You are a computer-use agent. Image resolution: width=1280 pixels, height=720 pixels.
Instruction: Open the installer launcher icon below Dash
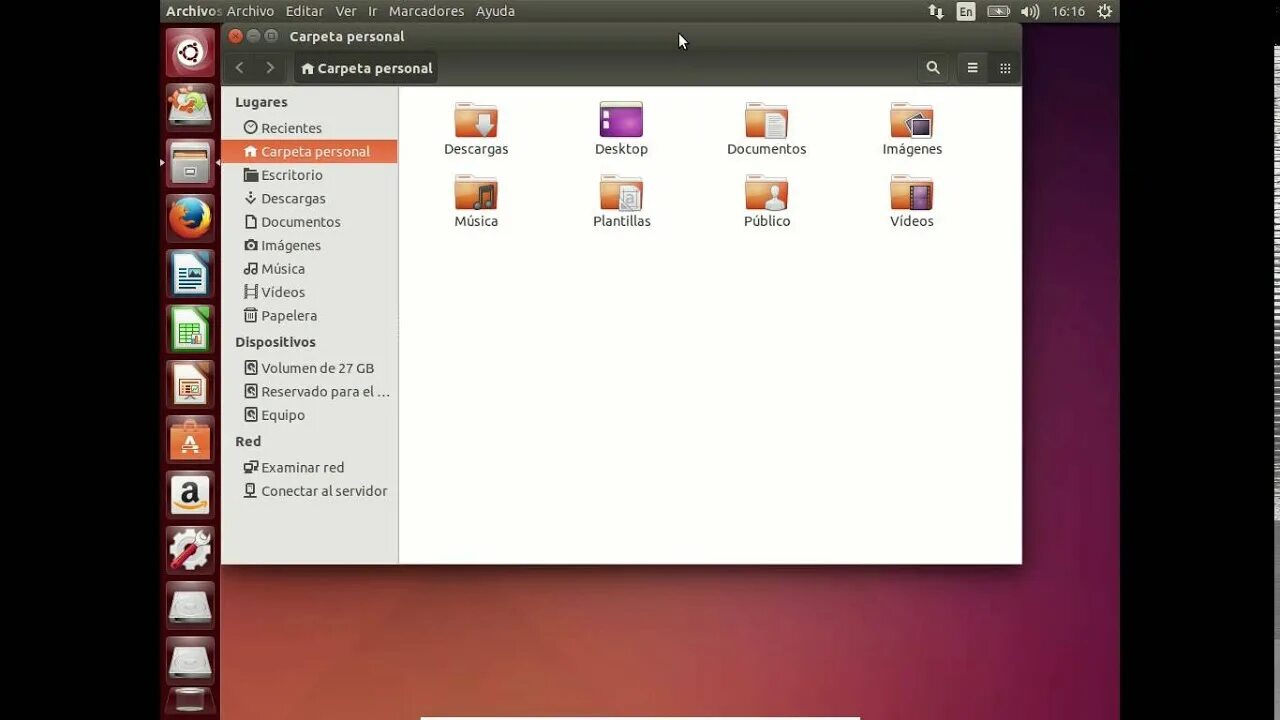click(190, 107)
